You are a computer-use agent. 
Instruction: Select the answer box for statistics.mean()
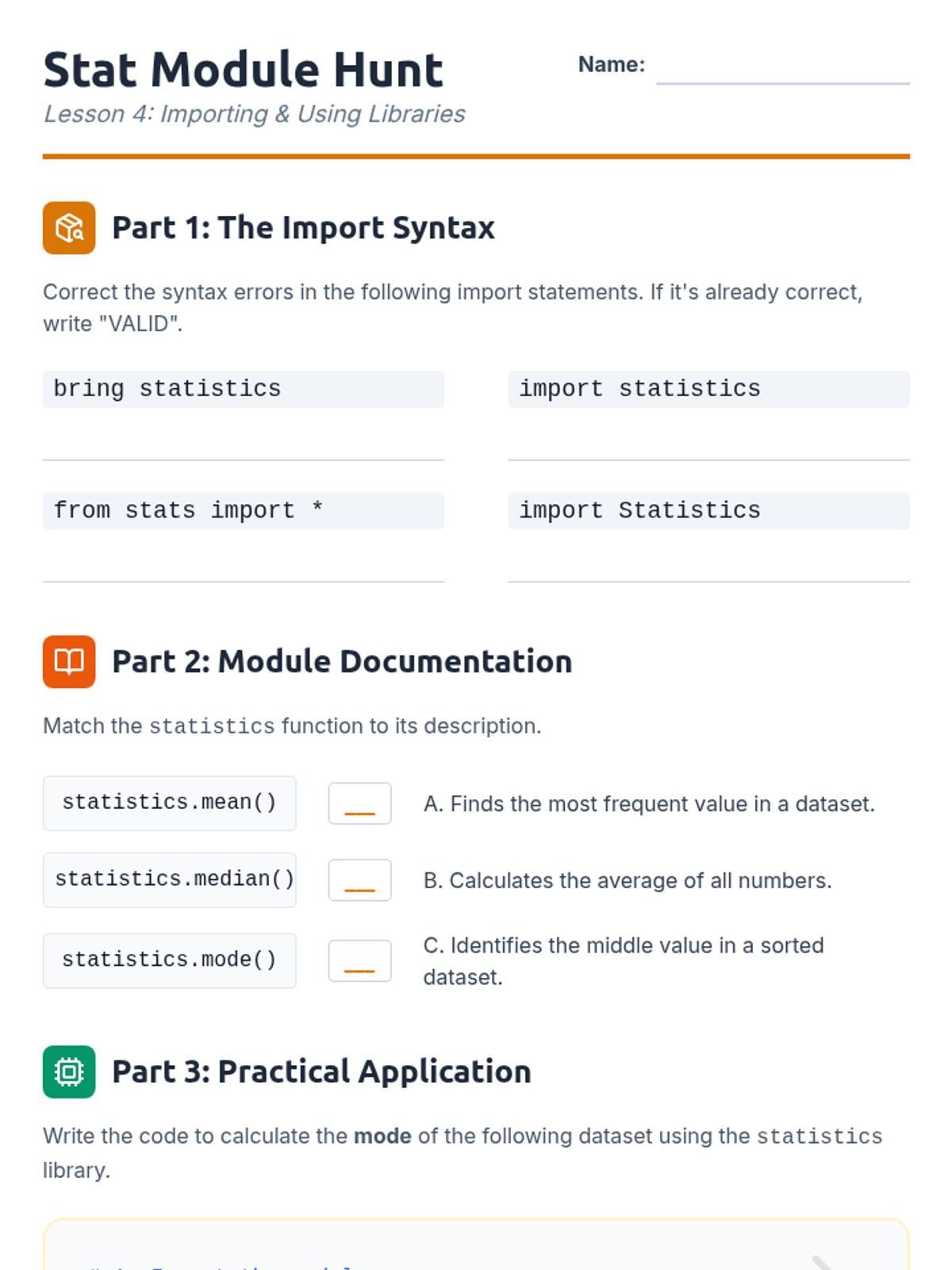[359, 803]
